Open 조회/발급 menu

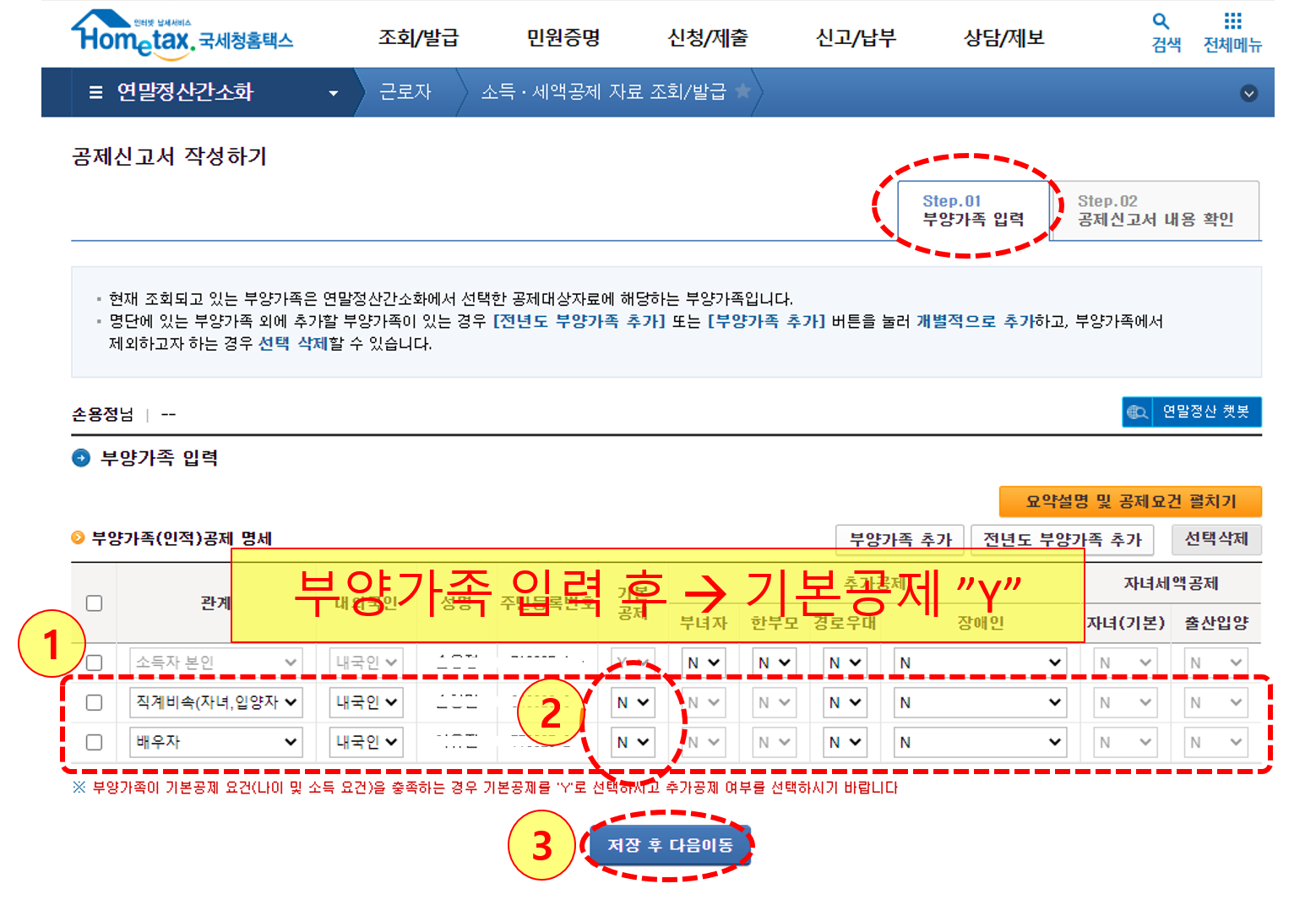pos(418,37)
